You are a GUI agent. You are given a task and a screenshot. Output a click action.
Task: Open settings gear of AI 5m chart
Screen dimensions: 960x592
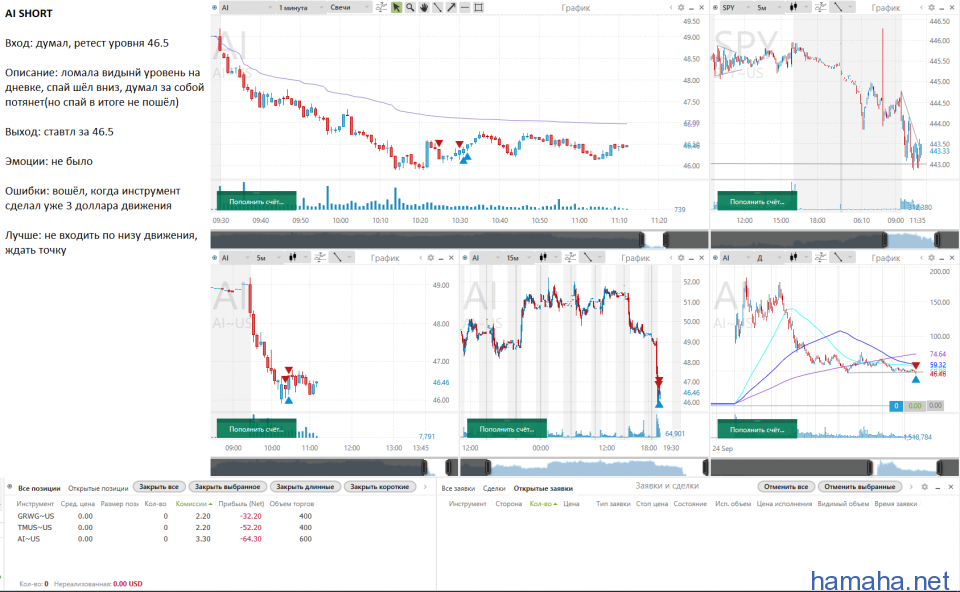coord(430,258)
